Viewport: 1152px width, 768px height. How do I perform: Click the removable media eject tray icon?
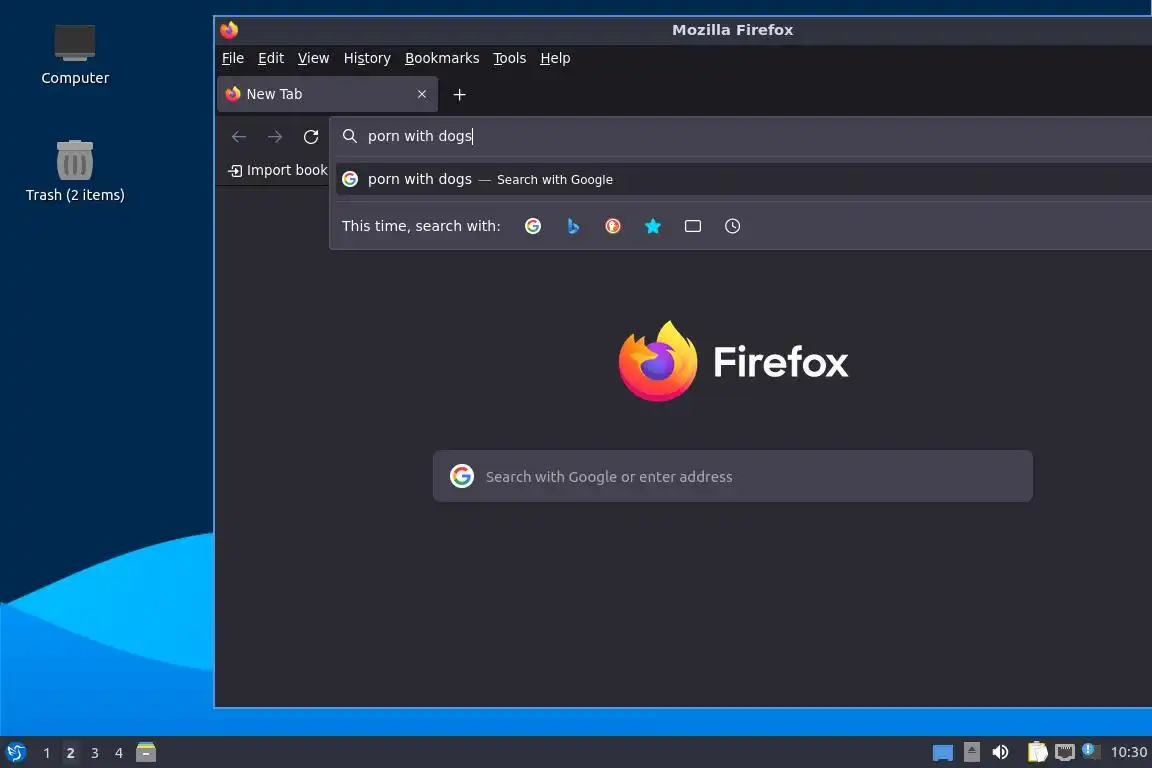[x=971, y=752]
